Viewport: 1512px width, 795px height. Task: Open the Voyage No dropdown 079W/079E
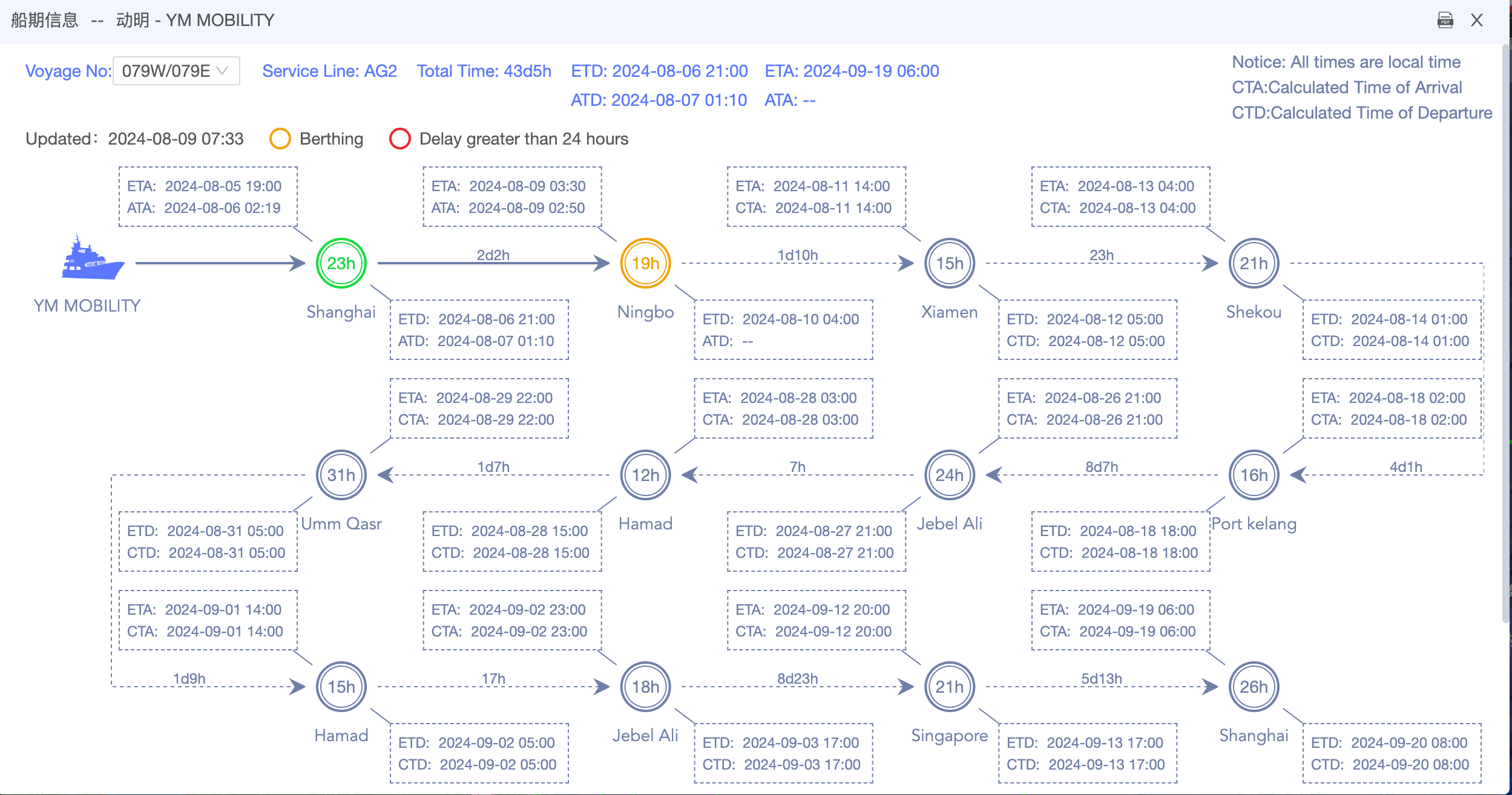click(x=166, y=71)
